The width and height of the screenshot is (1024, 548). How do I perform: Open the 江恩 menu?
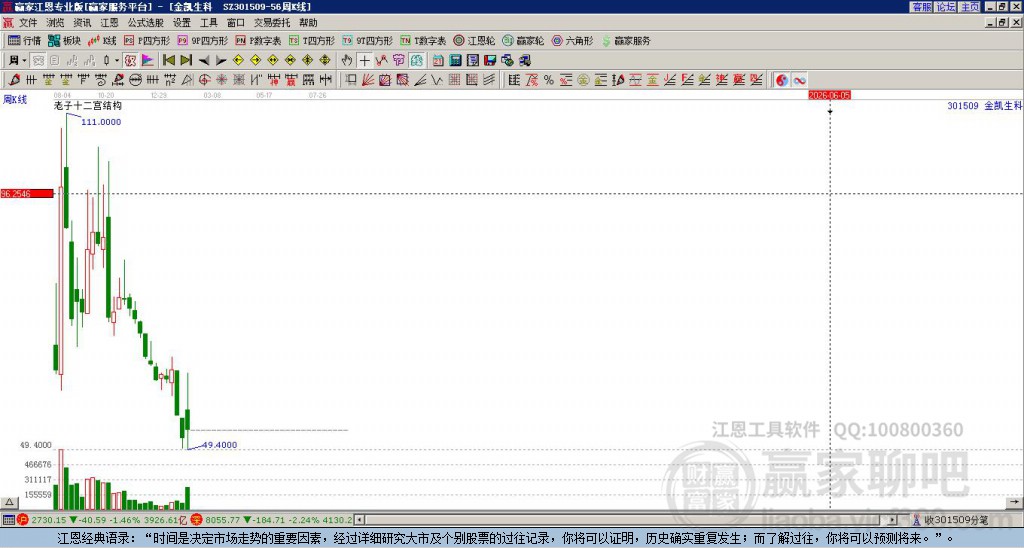click(109, 23)
